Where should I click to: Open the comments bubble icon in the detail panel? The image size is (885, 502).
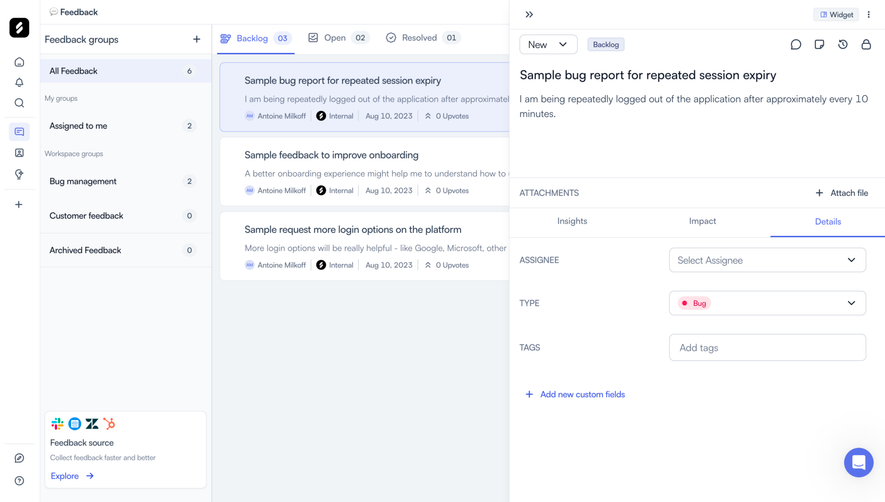(796, 45)
